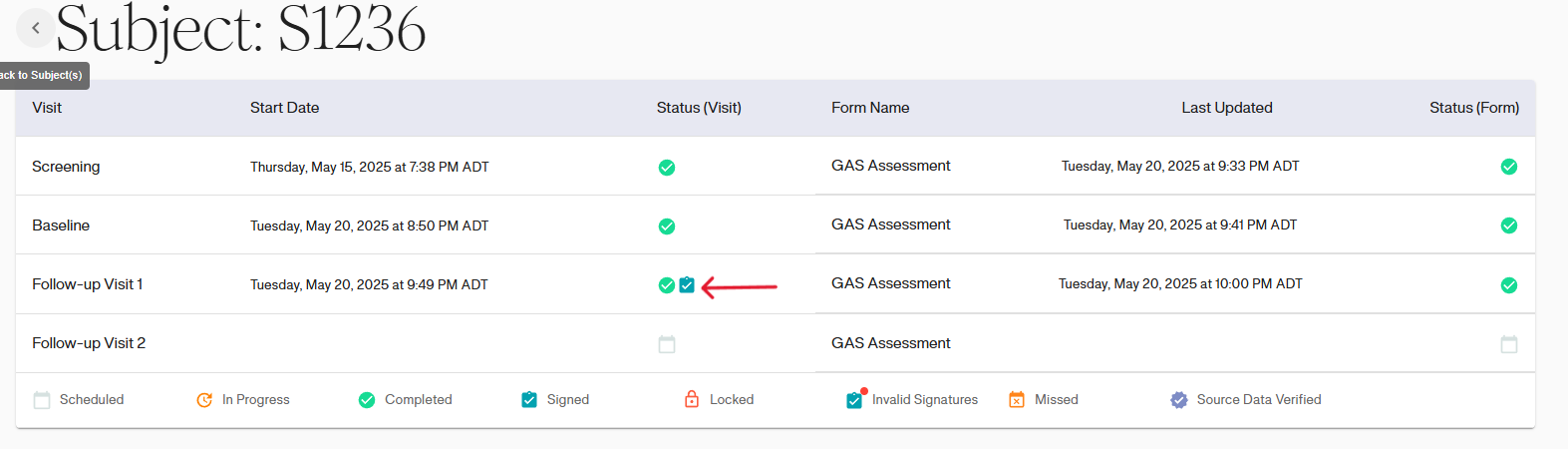This screenshot has height=449, width=1568.
Task: Open the Baseline visit row
Action: pyautogui.click(x=61, y=225)
